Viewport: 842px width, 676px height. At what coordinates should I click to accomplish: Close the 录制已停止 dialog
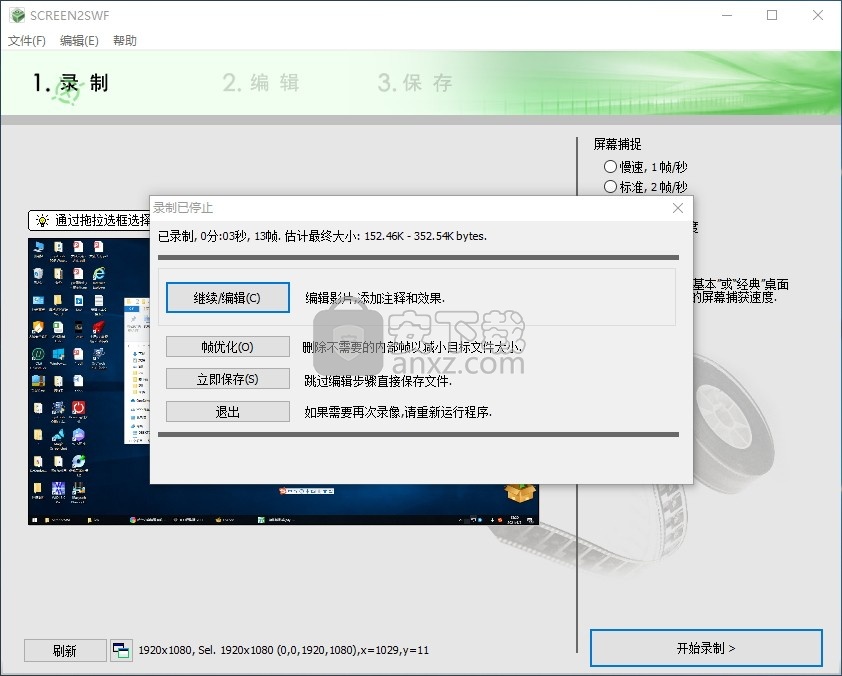coord(678,208)
